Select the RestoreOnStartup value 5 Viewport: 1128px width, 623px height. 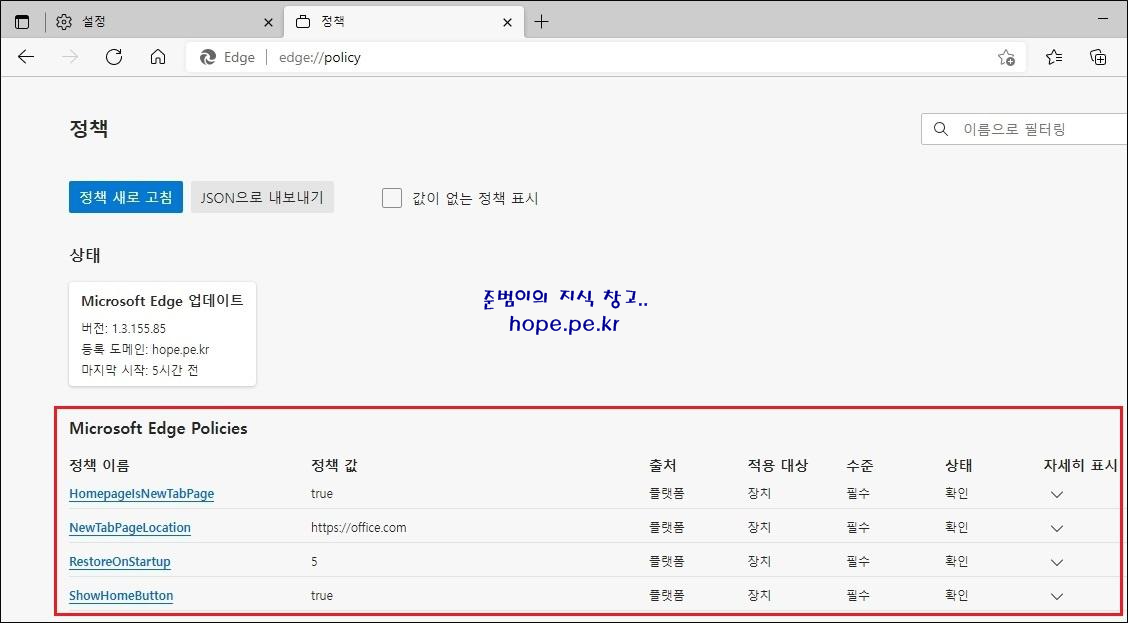(314, 561)
